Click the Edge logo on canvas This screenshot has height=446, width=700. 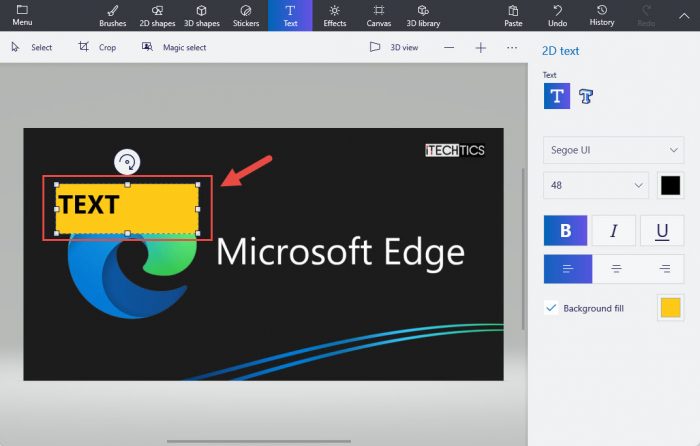(x=132, y=275)
